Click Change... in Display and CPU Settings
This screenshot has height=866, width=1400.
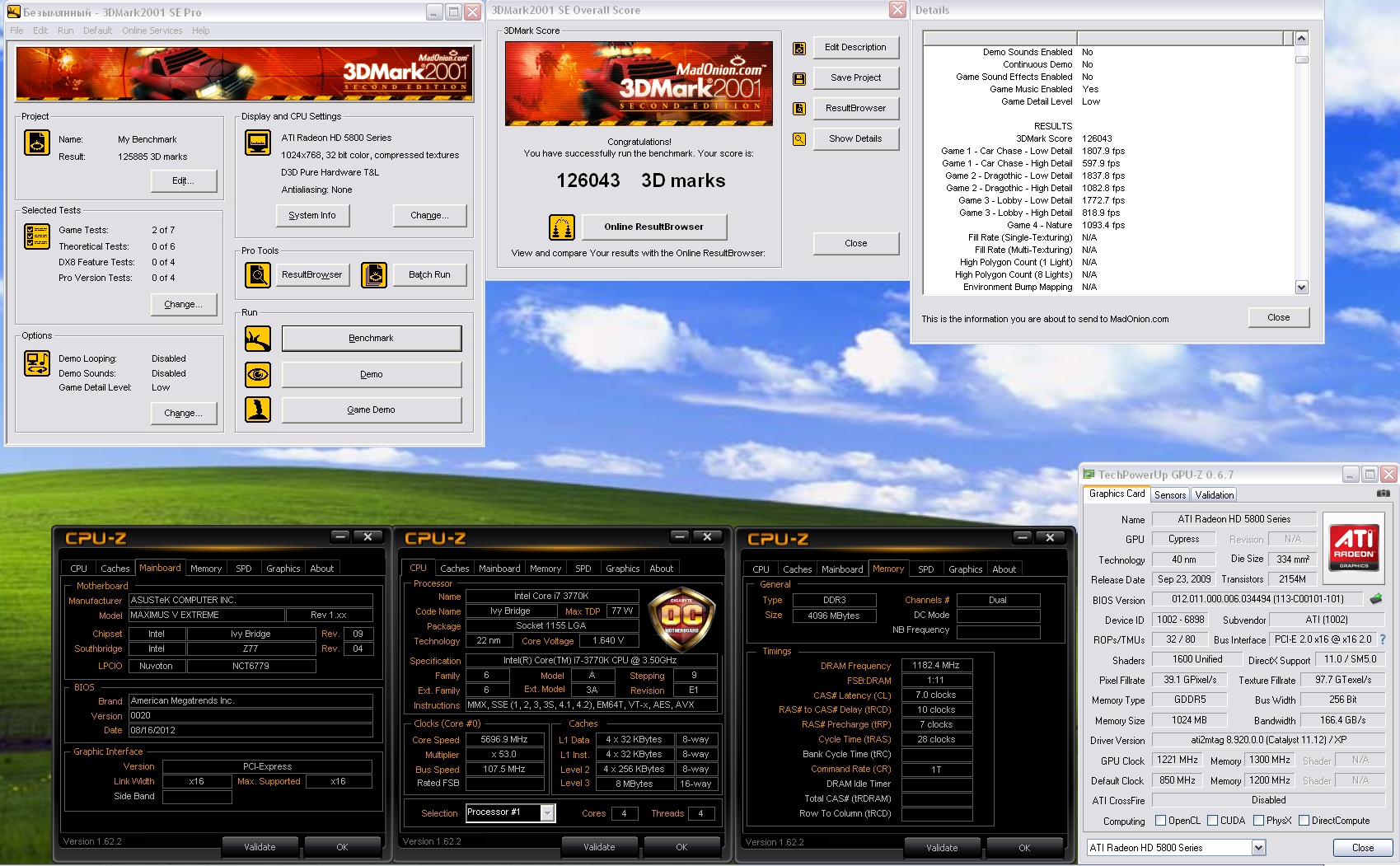[x=430, y=216]
